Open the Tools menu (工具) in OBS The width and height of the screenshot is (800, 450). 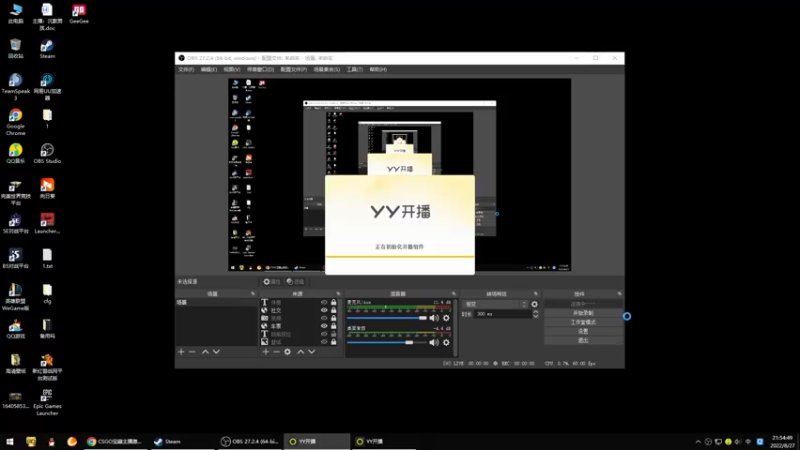355,69
